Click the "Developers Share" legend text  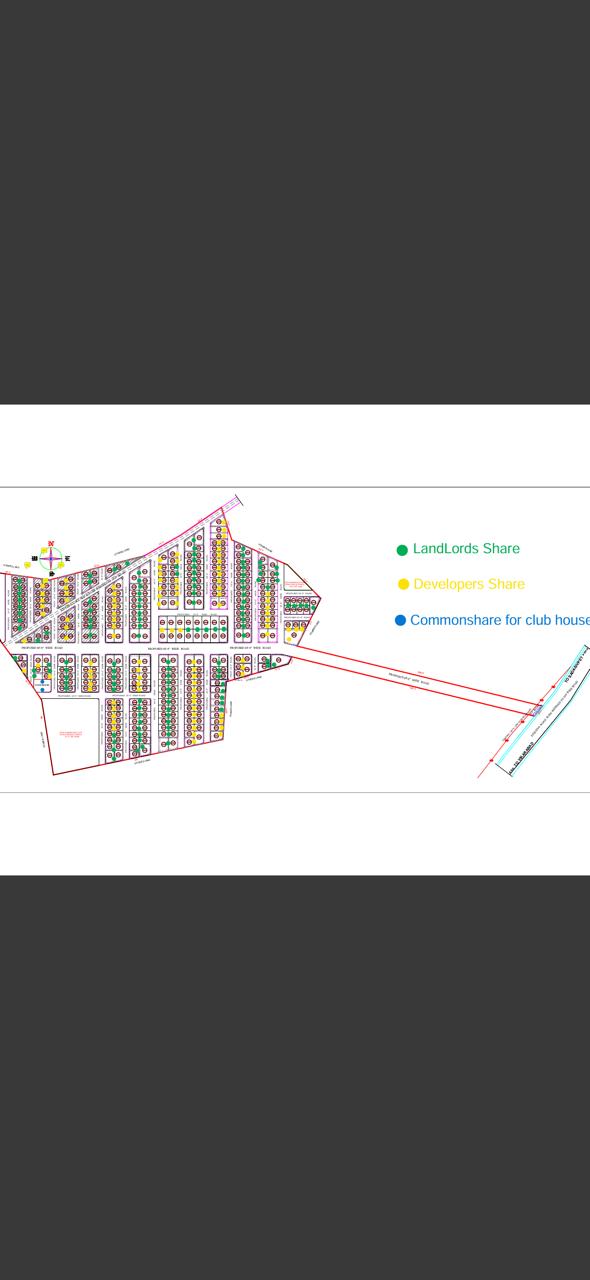pyautogui.click(x=468, y=584)
